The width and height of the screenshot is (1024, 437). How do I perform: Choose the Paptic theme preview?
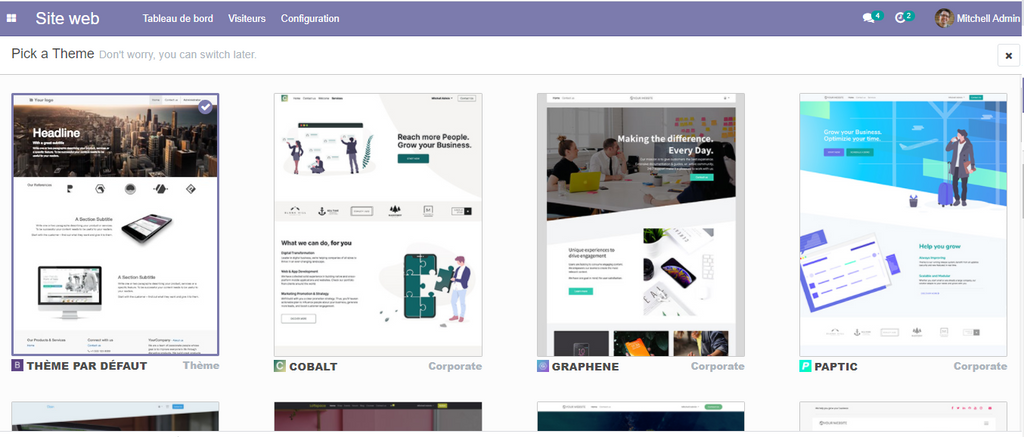[903, 225]
